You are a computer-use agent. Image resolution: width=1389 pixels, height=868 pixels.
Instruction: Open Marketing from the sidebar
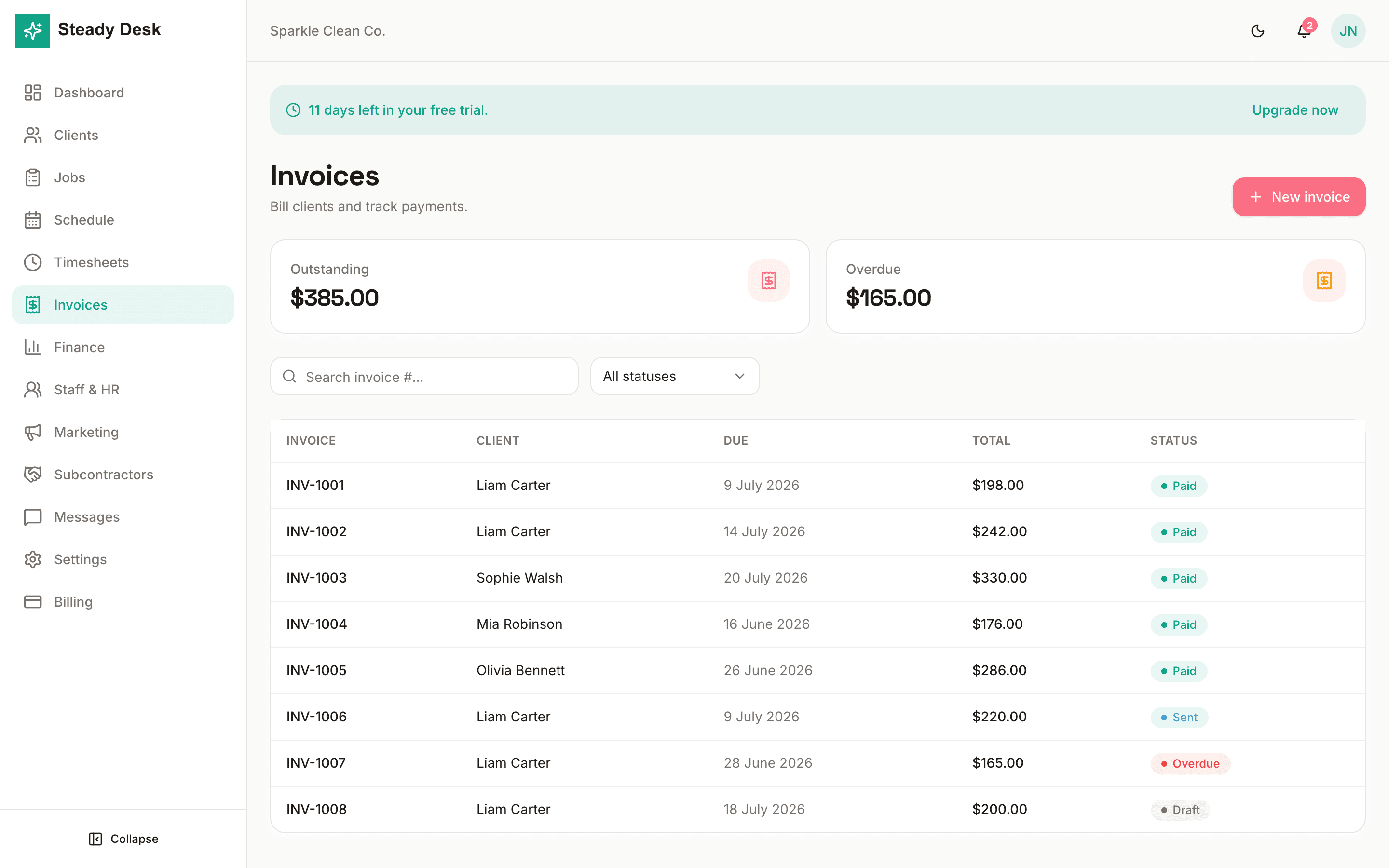pyautogui.click(x=123, y=432)
